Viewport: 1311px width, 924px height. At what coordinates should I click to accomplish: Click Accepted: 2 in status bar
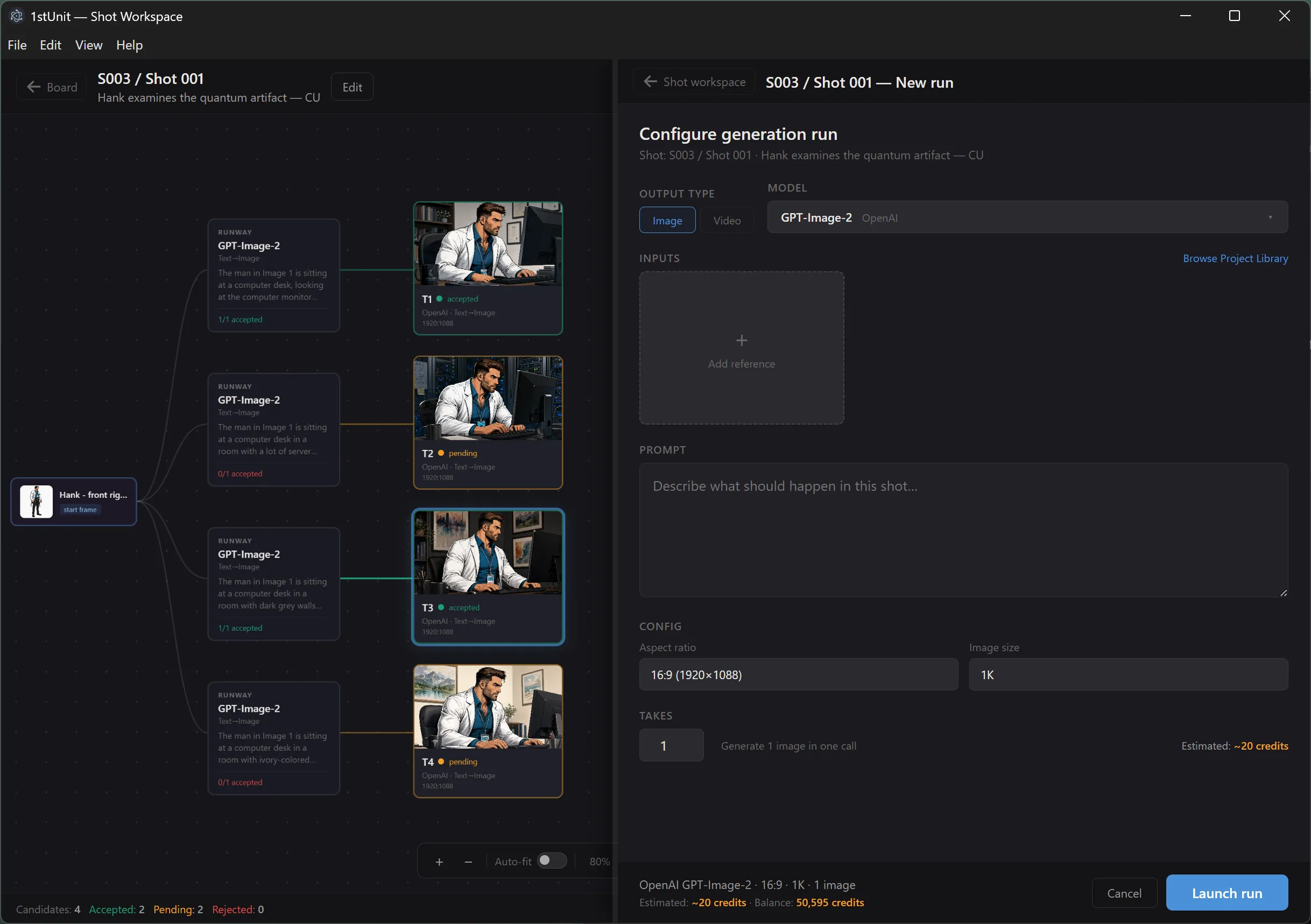pos(116,909)
